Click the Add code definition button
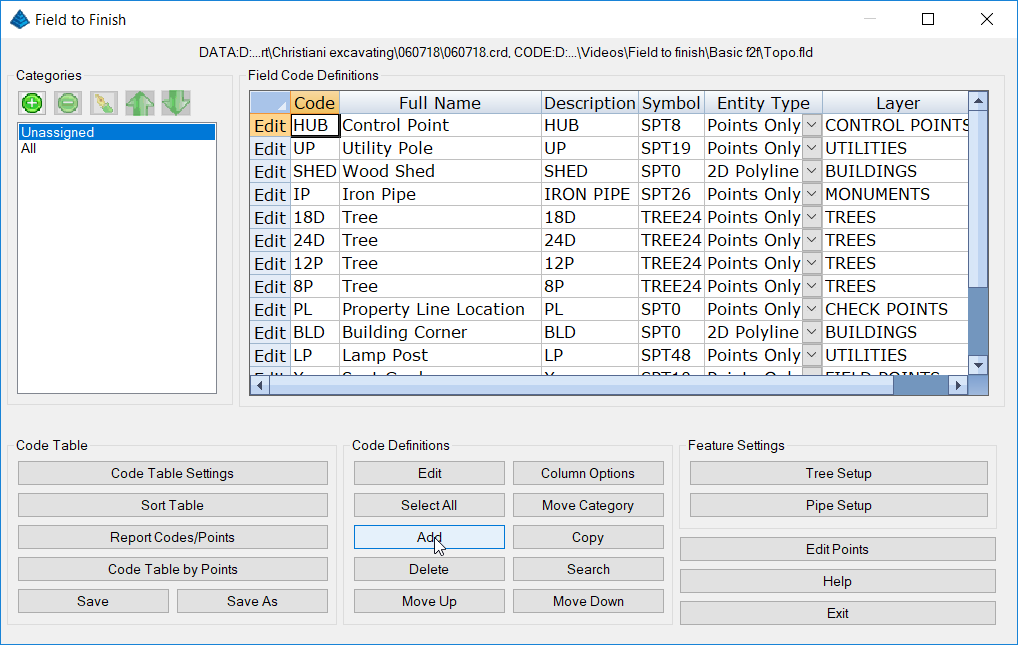The image size is (1018, 645). point(429,537)
